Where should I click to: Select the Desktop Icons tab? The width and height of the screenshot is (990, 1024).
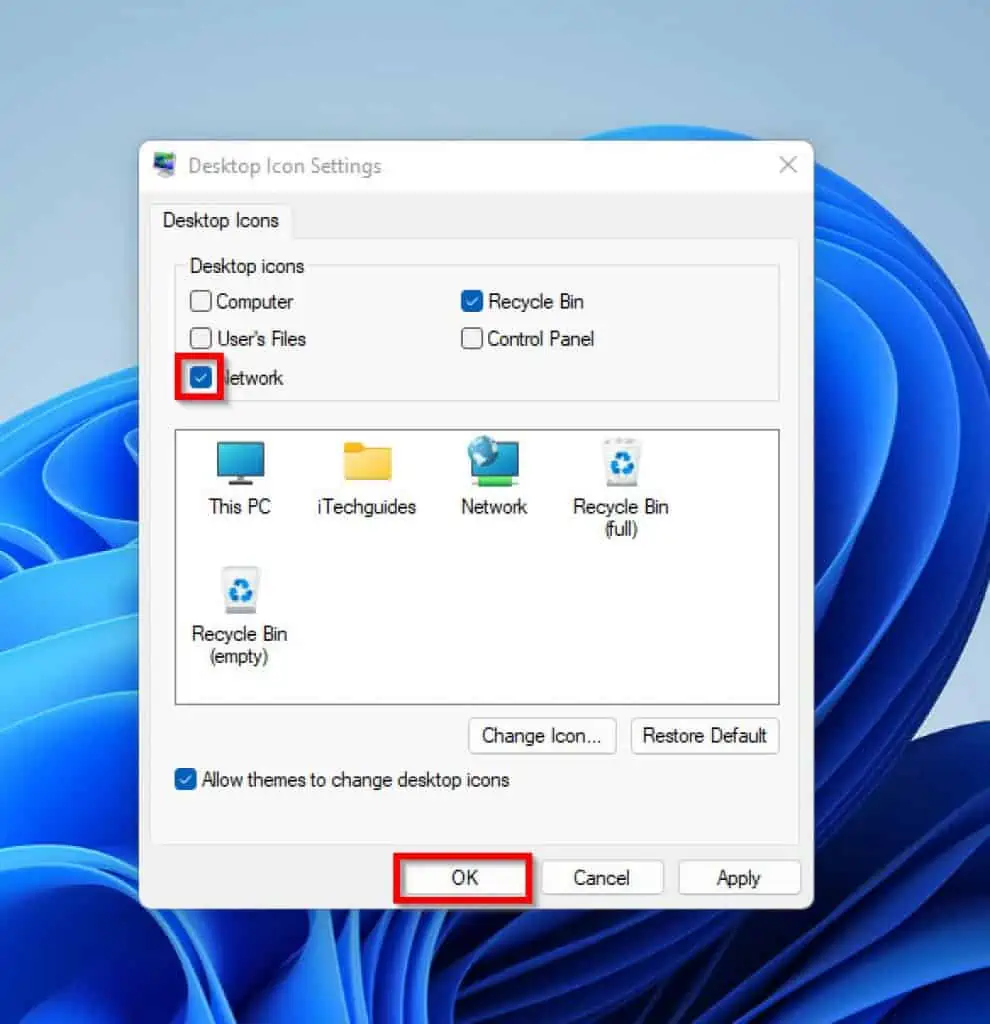coord(220,221)
